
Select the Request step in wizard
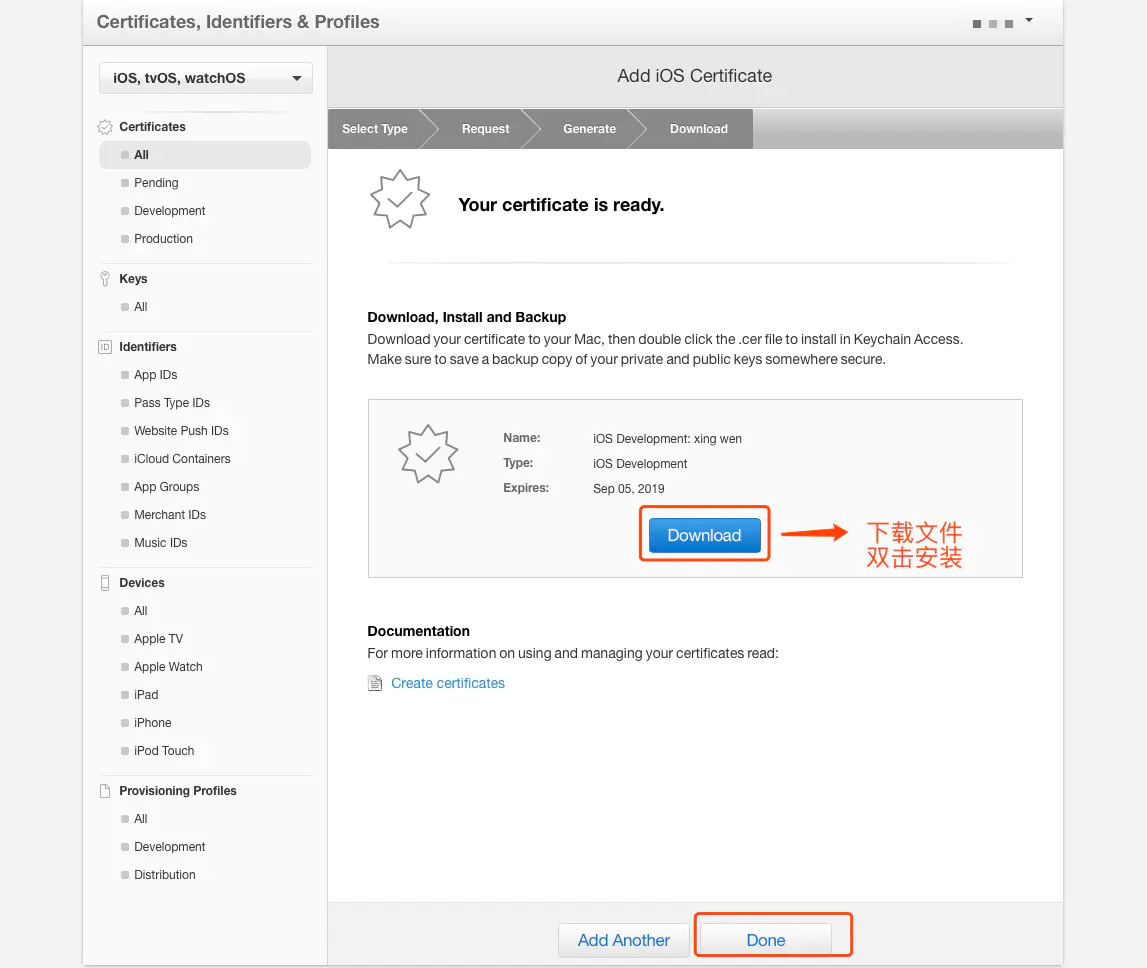(485, 129)
